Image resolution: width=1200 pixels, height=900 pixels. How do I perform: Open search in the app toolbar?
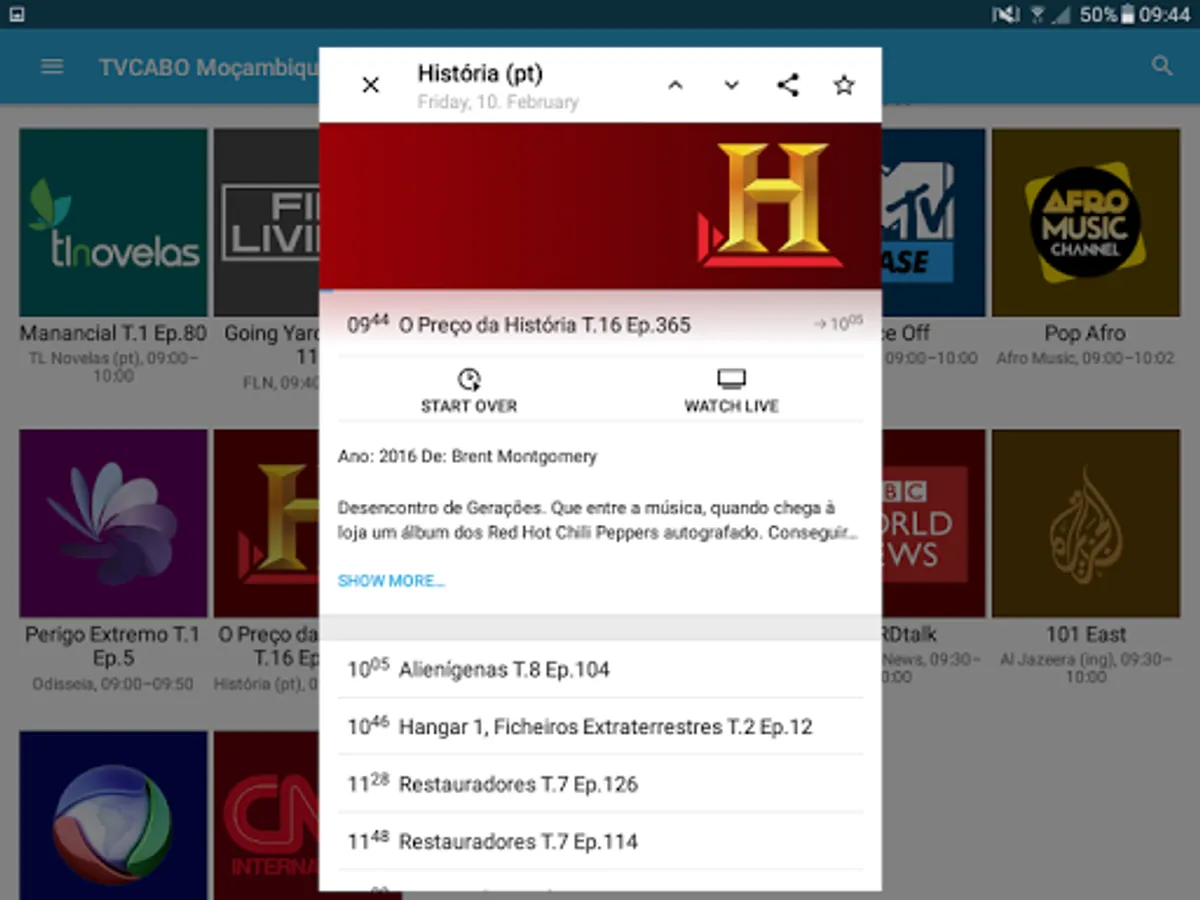[x=1162, y=67]
